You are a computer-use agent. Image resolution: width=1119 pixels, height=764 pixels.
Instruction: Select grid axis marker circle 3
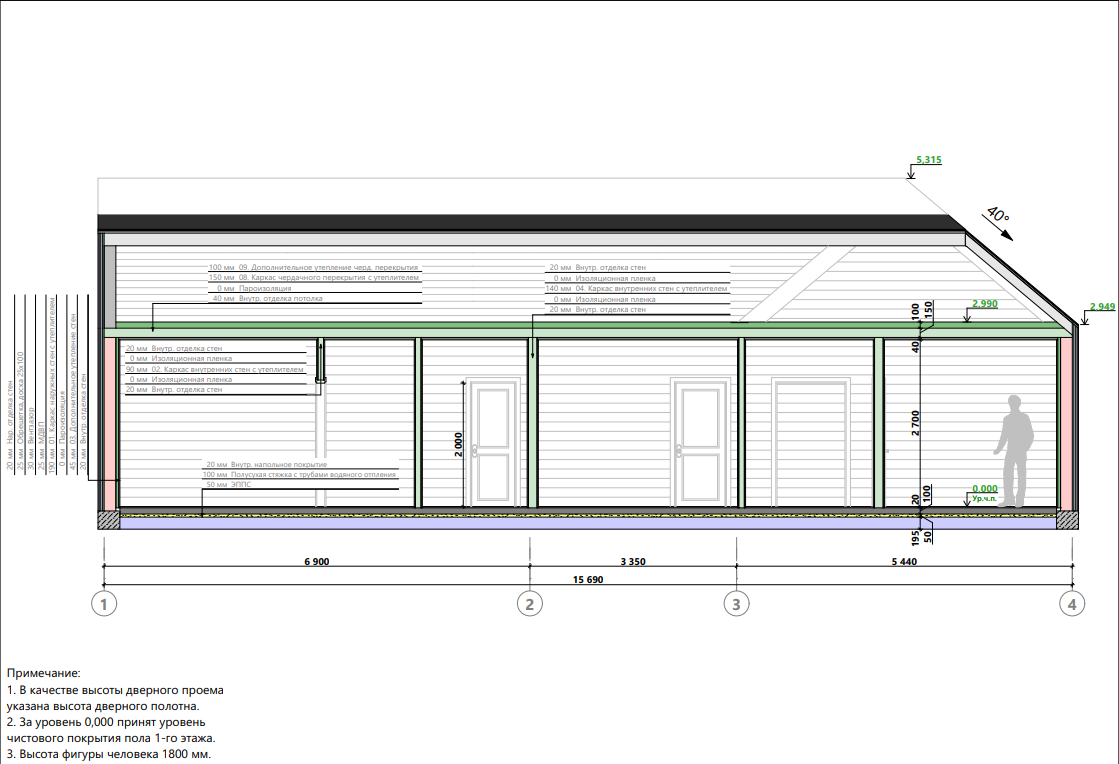(736, 603)
